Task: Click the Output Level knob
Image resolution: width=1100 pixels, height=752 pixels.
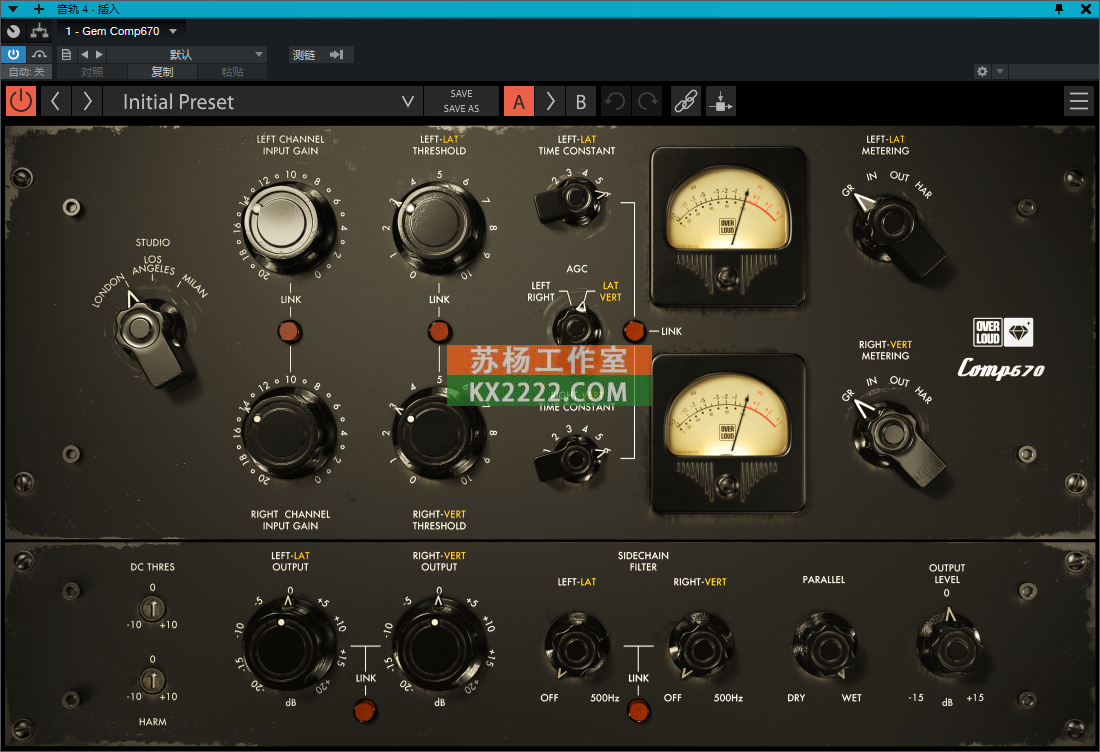Action: (x=948, y=646)
